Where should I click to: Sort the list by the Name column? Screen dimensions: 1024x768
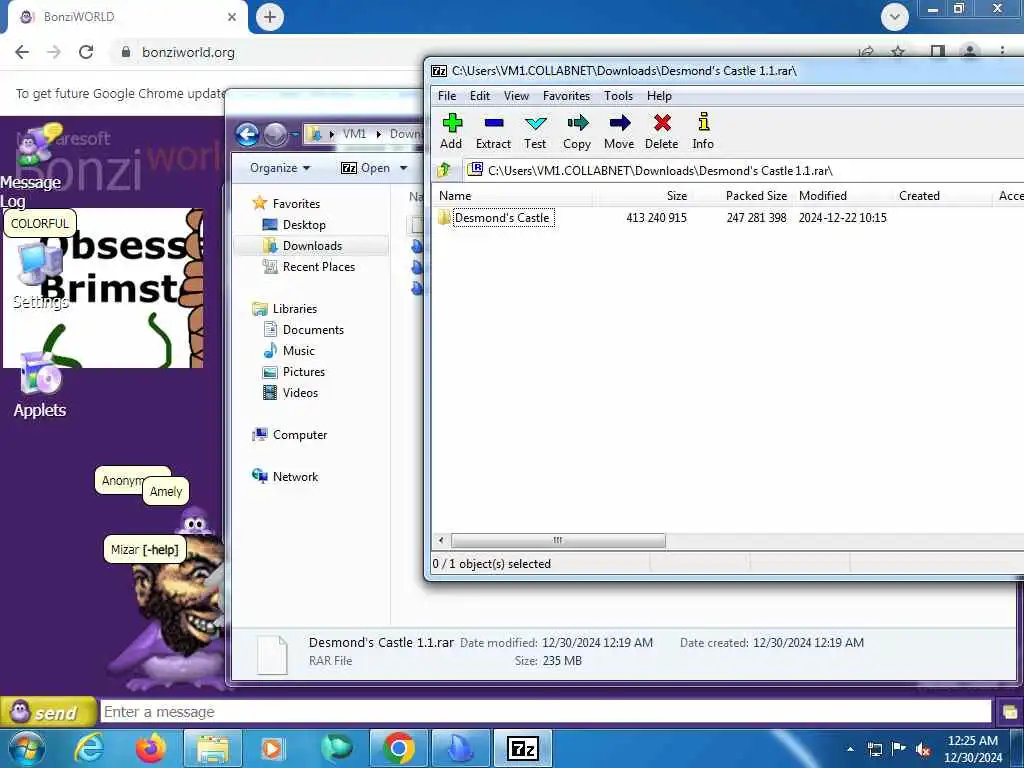513,195
